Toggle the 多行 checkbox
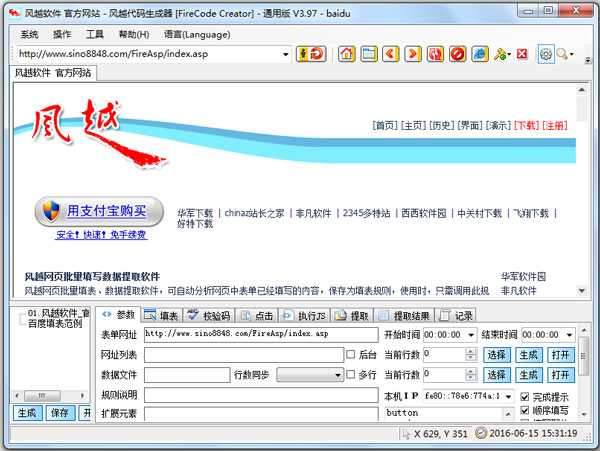This screenshot has height=451, width=600. point(350,374)
